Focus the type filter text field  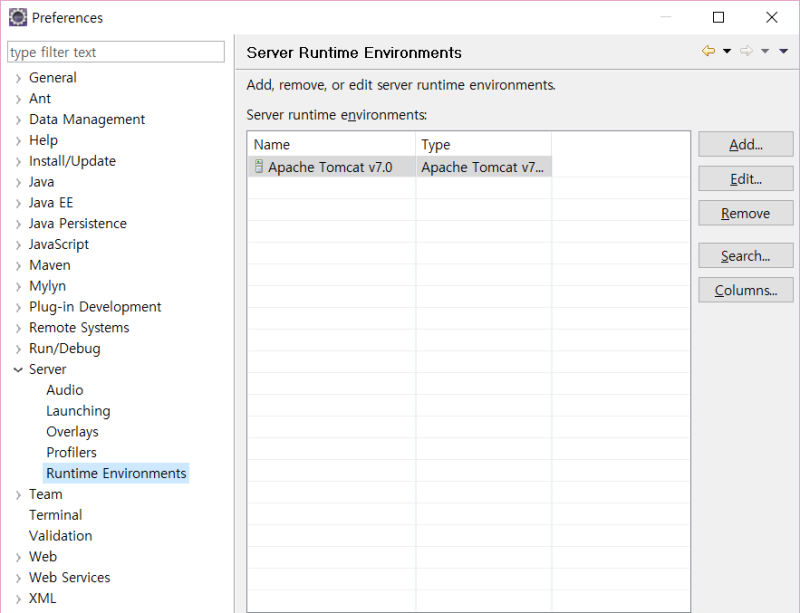(x=116, y=52)
